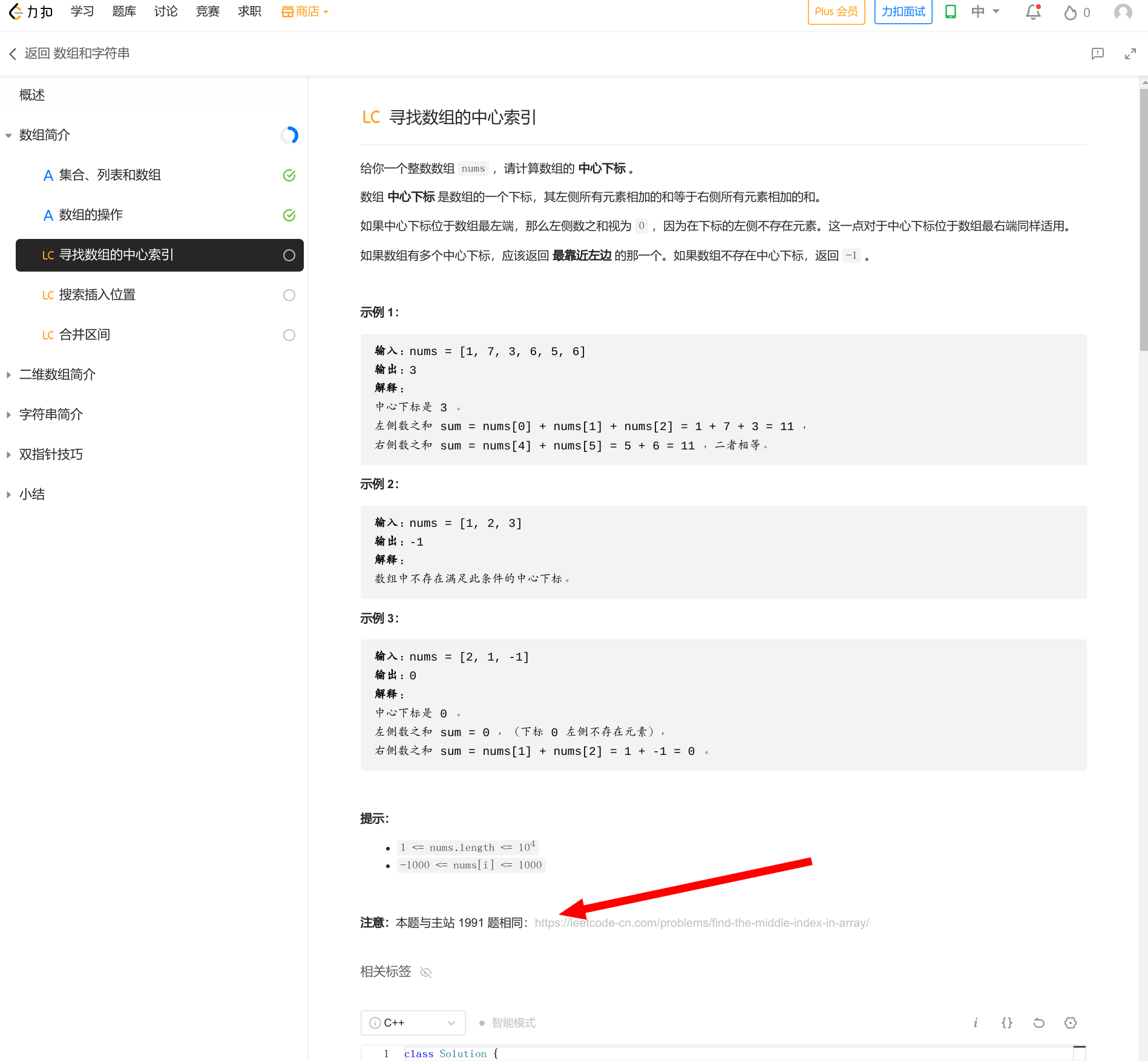Click status circle for 搜索插入位置
1148x1061 pixels.
pyautogui.click(x=289, y=295)
